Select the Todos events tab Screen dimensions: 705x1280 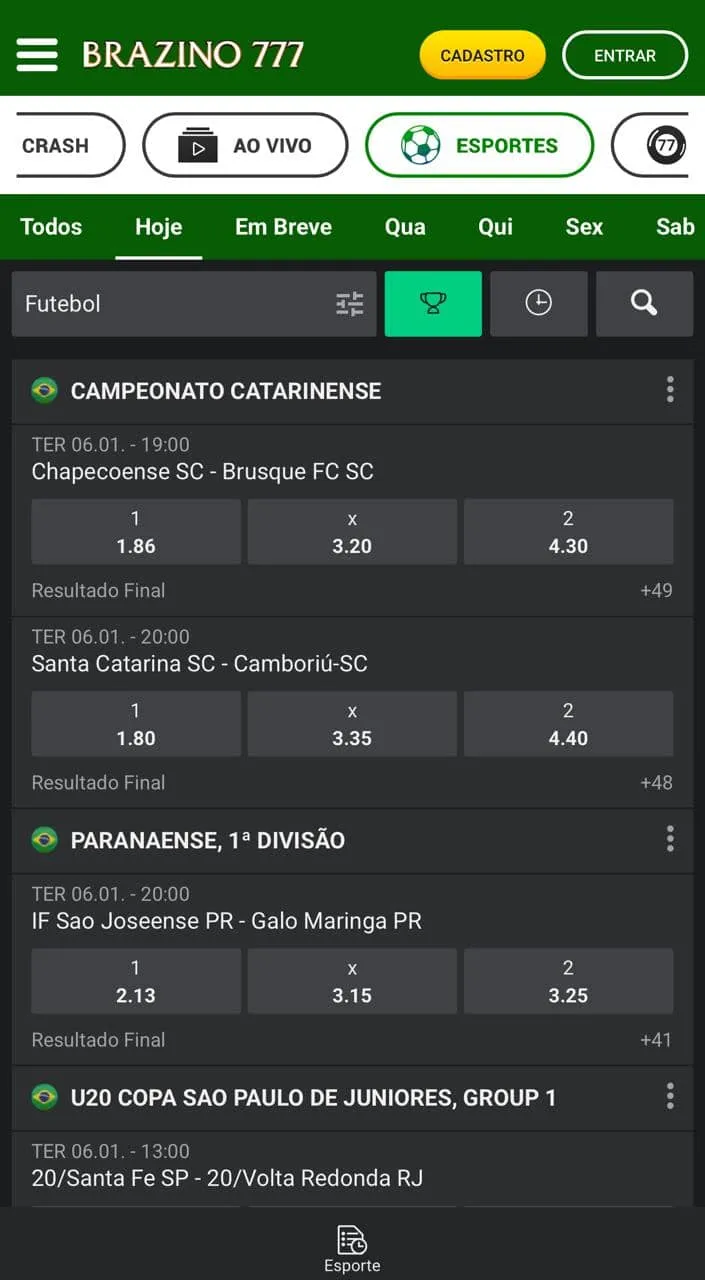click(51, 227)
